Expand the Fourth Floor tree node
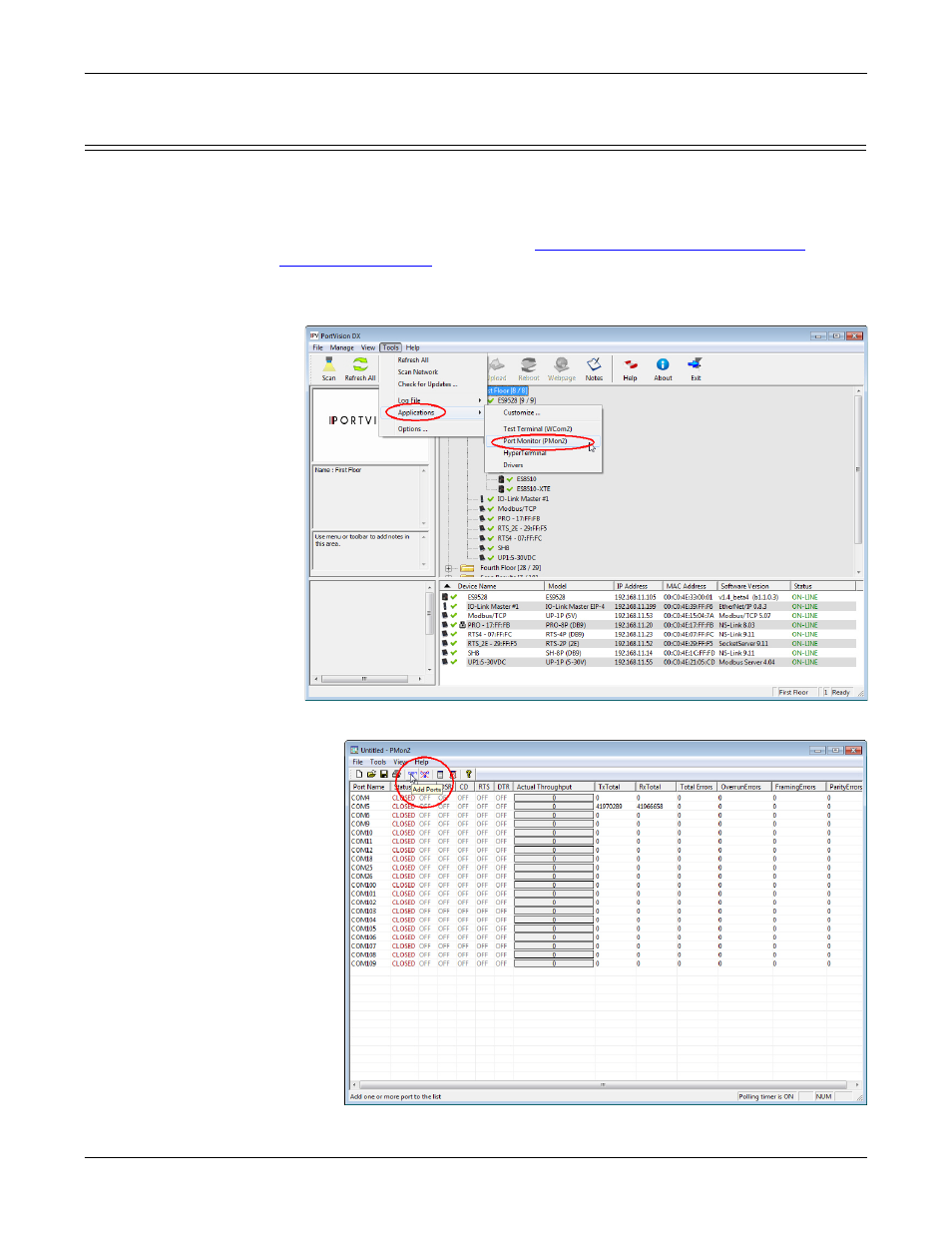This screenshot has width=952, height=1233. tap(449, 568)
